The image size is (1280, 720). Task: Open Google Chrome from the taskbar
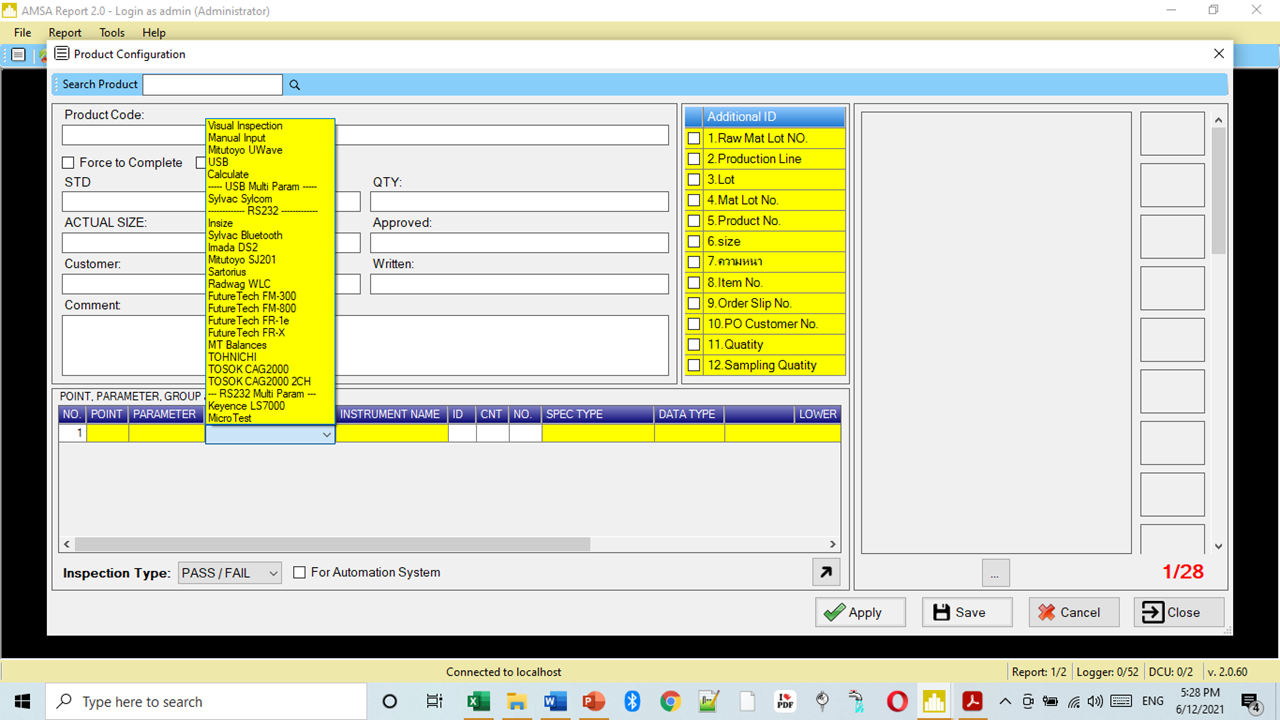[670, 701]
